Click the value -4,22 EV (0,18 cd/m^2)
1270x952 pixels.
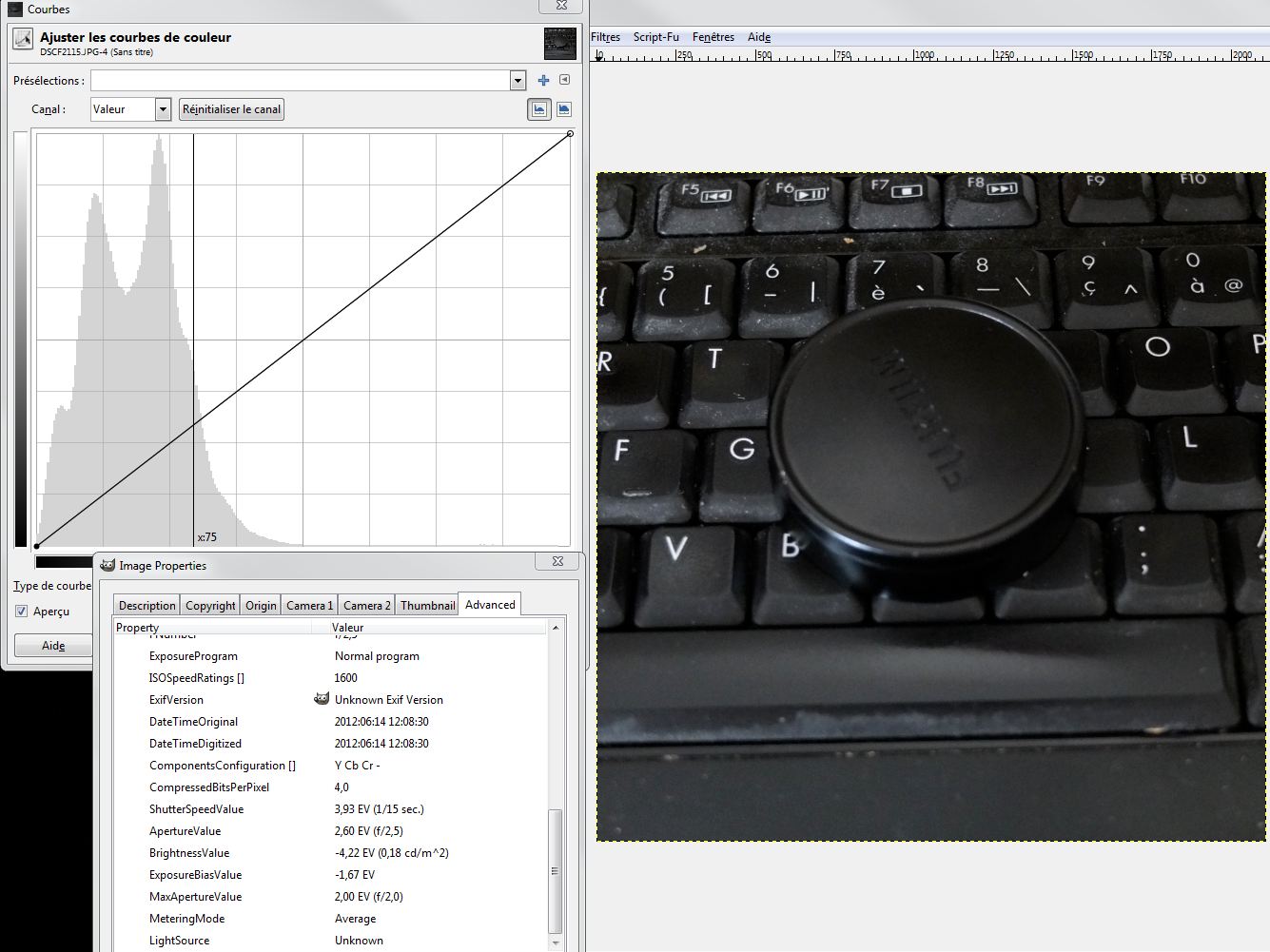click(392, 853)
